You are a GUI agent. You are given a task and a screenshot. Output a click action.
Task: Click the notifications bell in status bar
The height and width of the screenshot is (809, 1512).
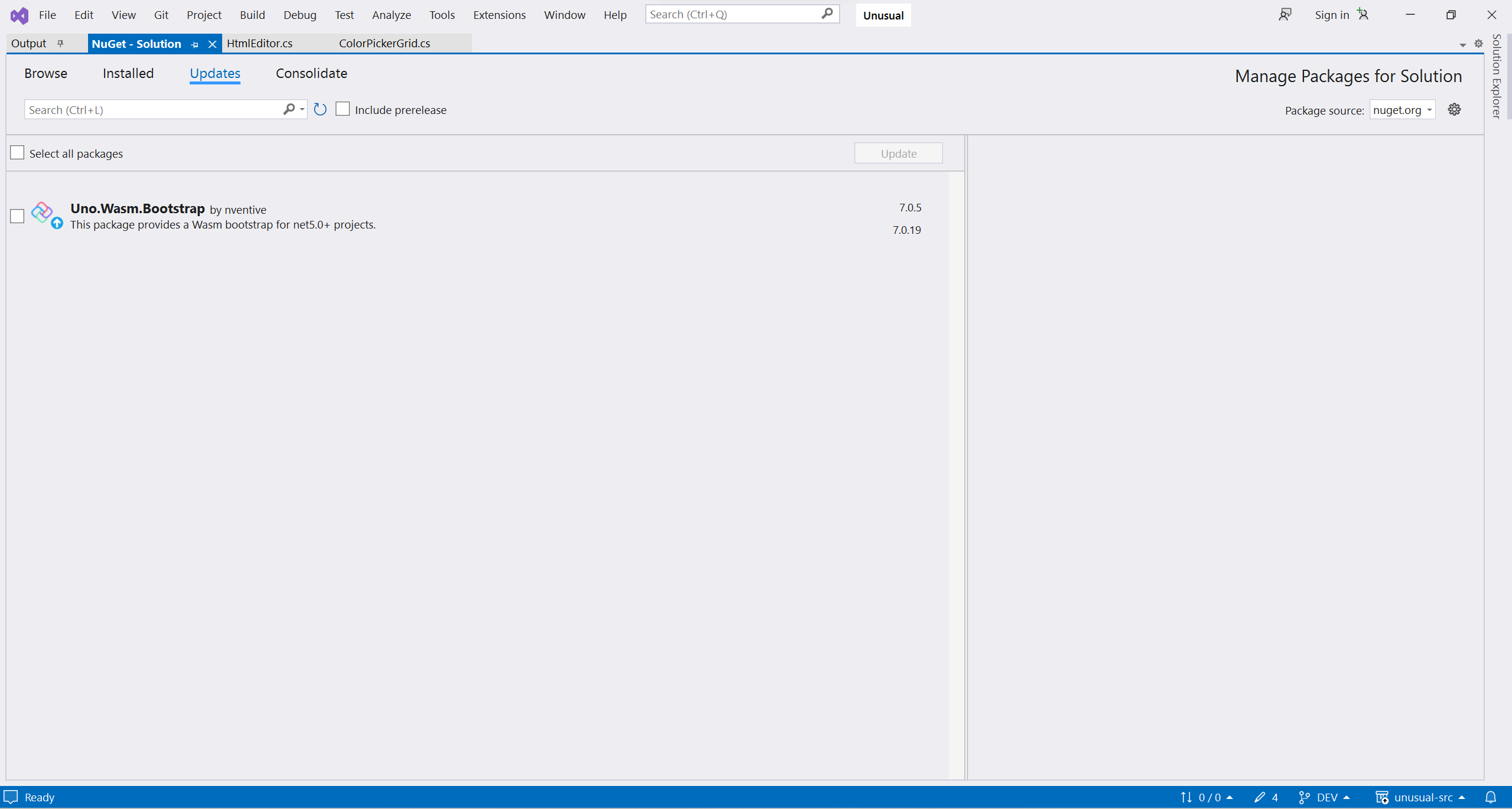[1491, 797]
